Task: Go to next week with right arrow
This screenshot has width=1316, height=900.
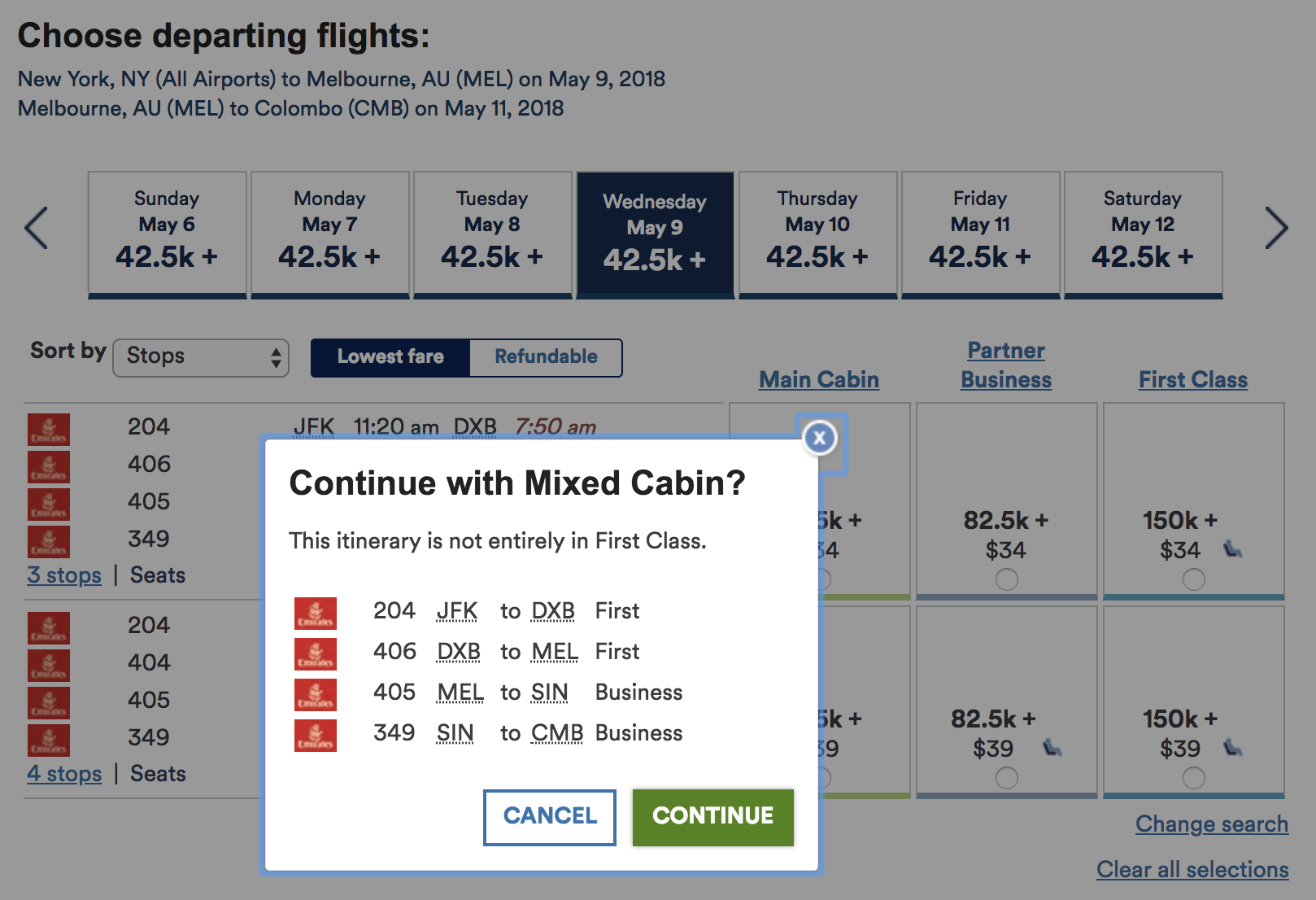Action: [x=1276, y=228]
